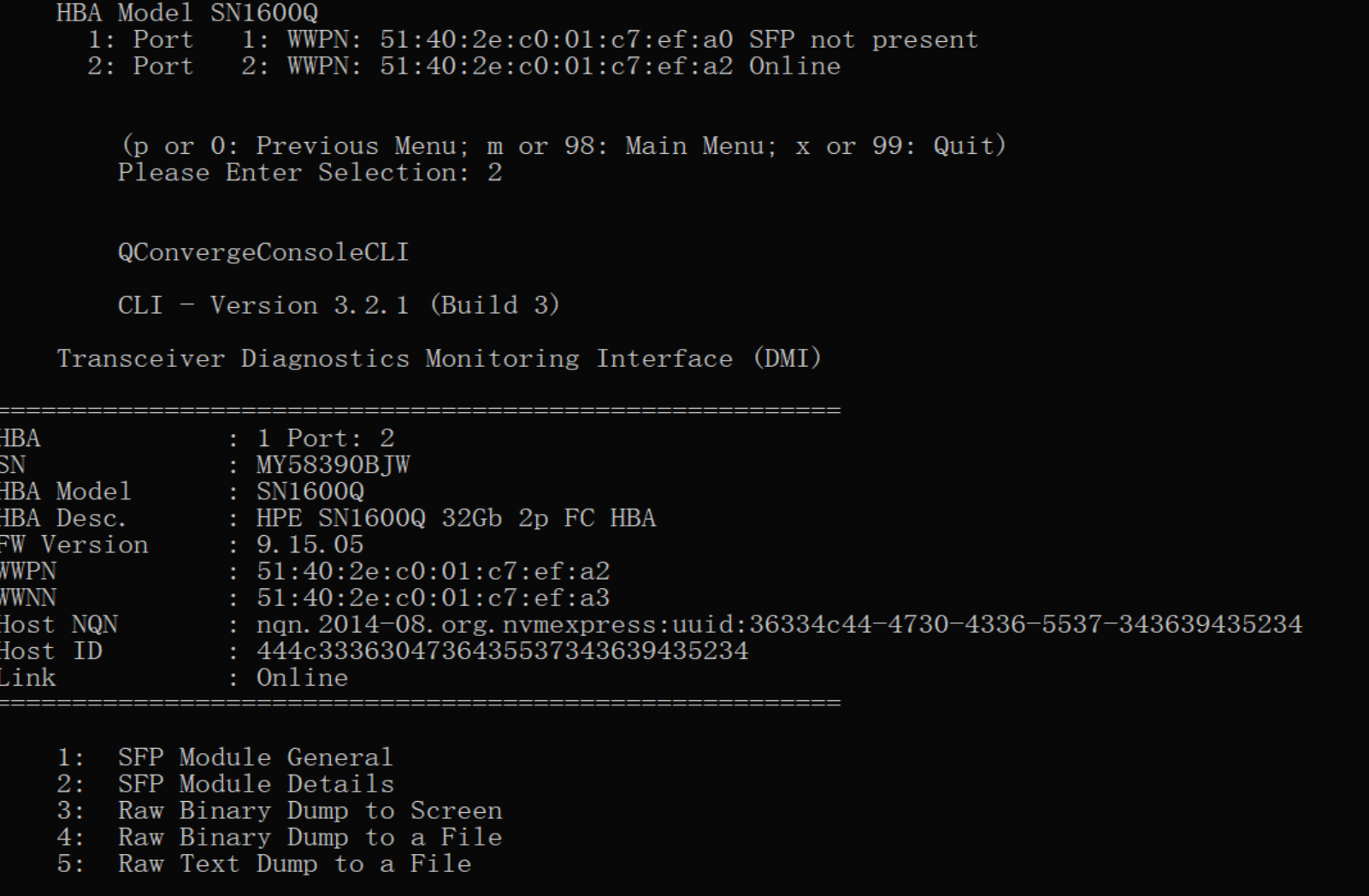Click the Host NQN nvmexpress uuid string
This screenshot has width=1369, height=896.
click(x=779, y=624)
